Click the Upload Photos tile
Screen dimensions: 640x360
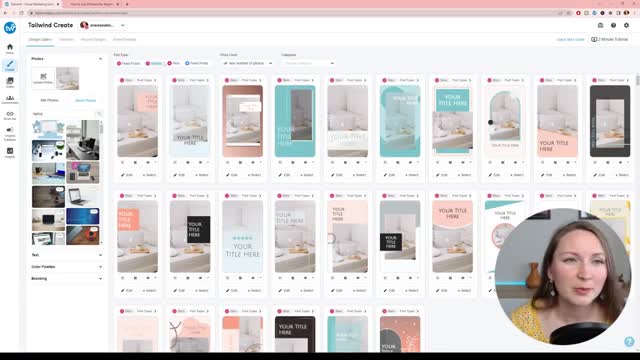[43, 78]
